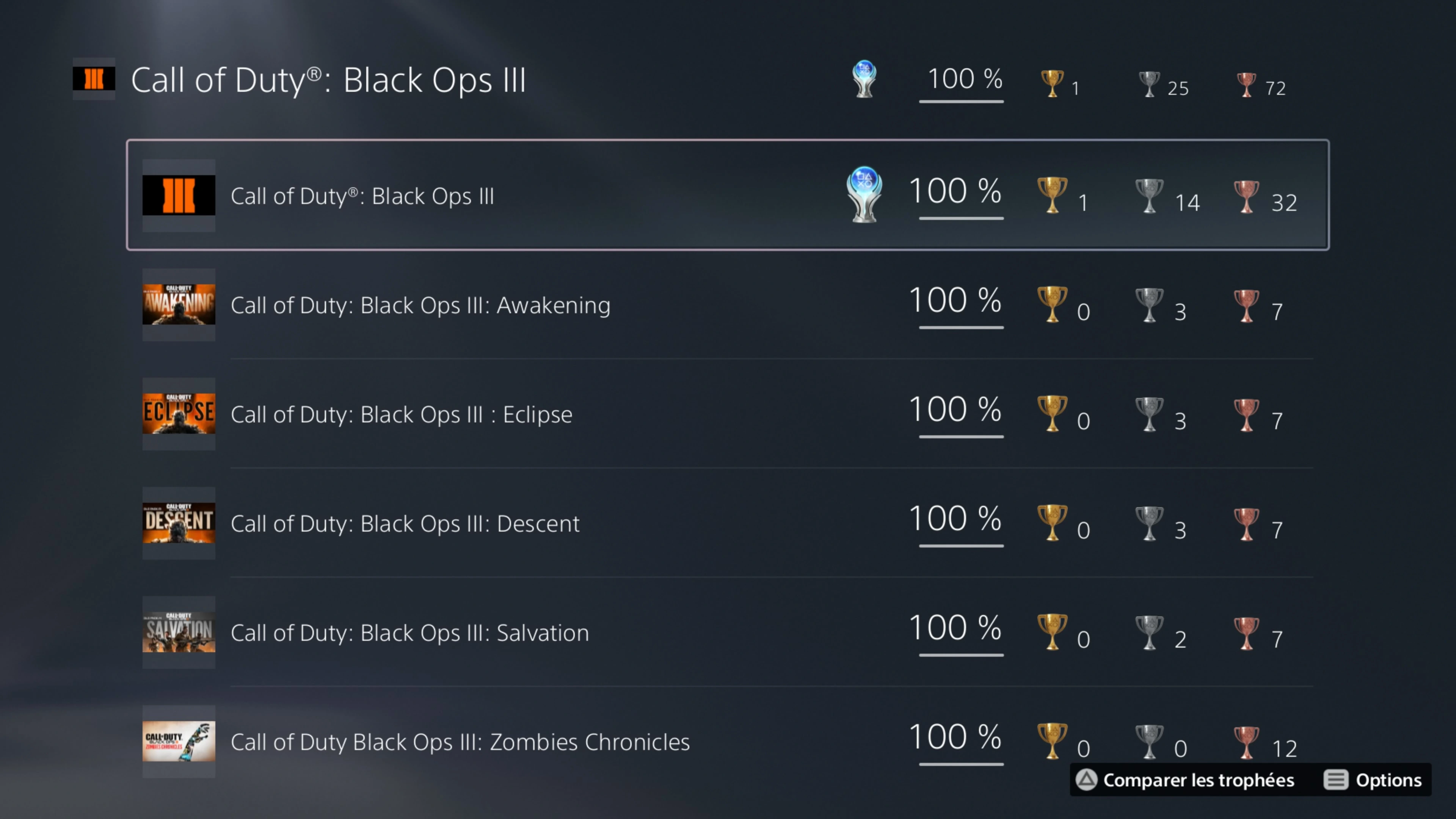Click the platinum trophy icon in the header
Image resolution: width=1456 pixels, height=819 pixels.
point(864,79)
